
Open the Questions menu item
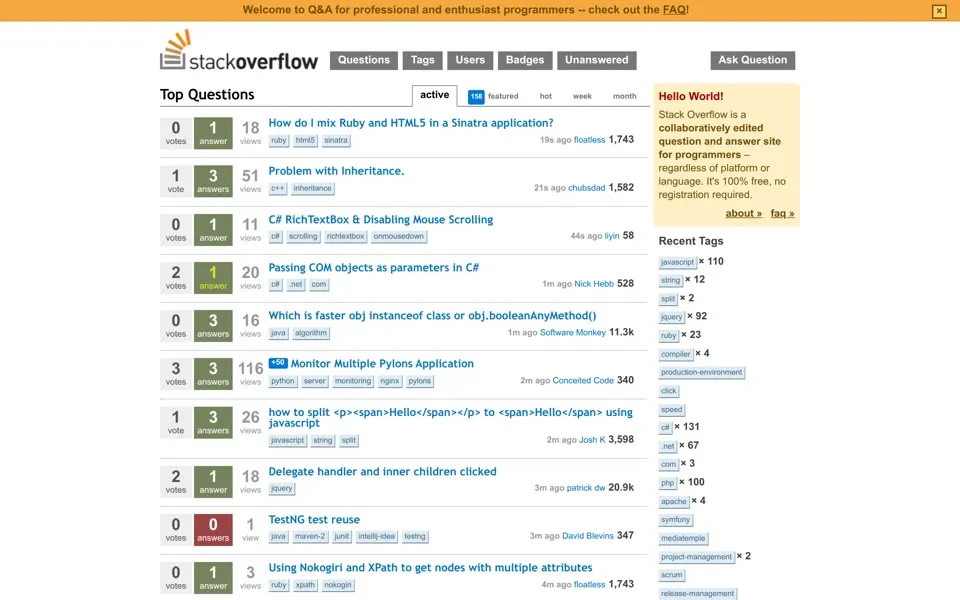pyautogui.click(x=364, y=60)
